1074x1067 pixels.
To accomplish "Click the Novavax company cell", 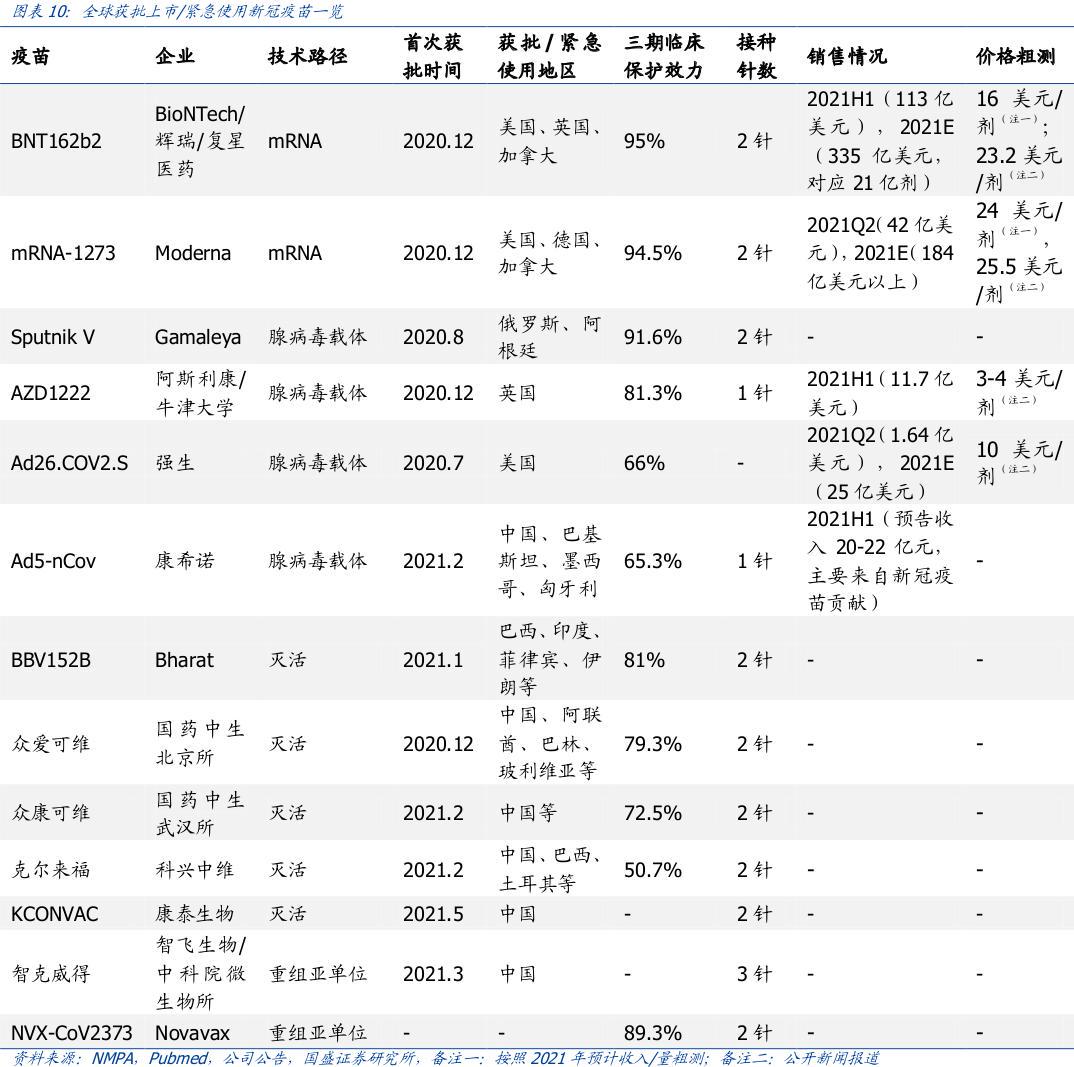I will point(192,1033).
